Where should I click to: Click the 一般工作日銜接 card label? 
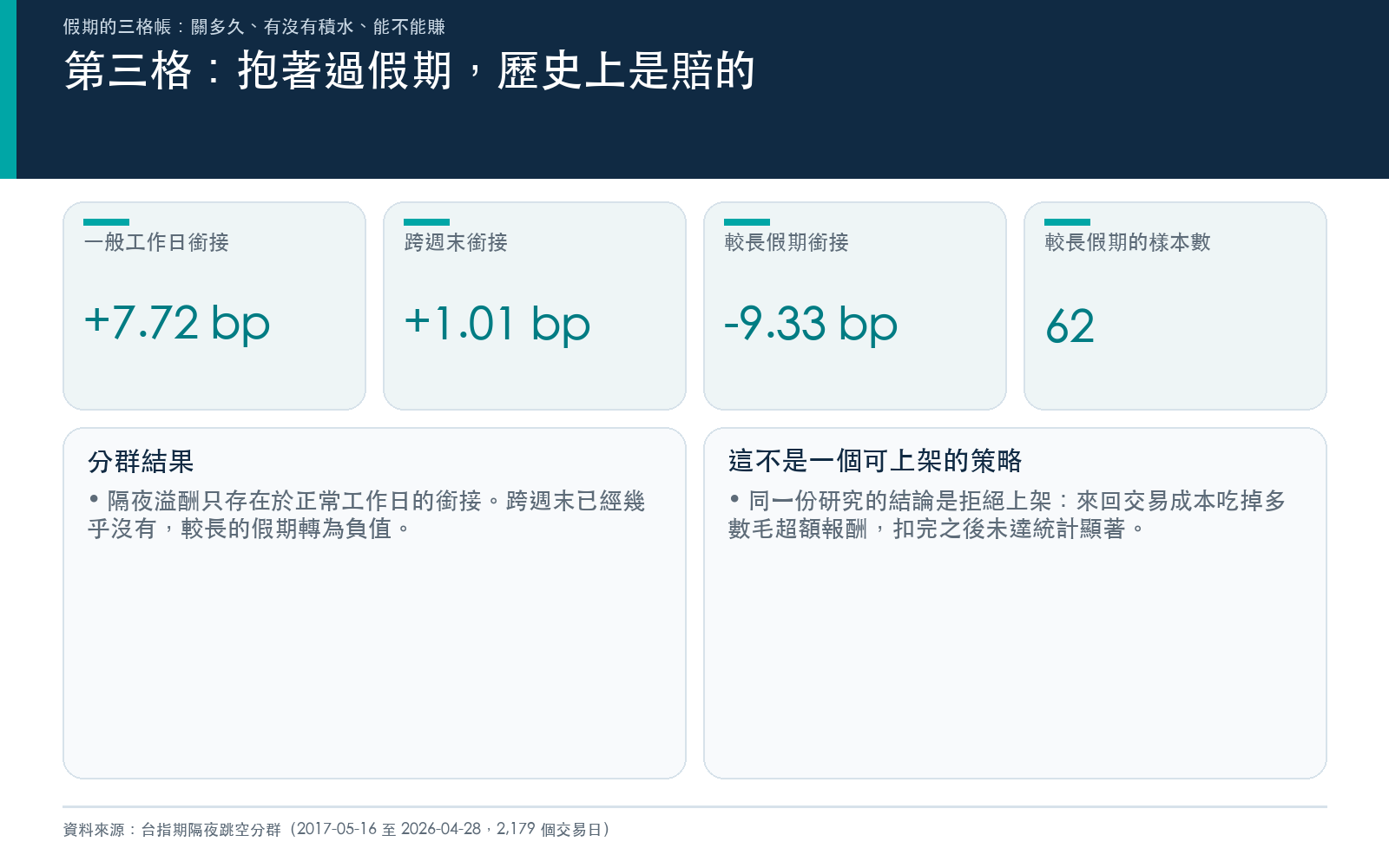156,242
